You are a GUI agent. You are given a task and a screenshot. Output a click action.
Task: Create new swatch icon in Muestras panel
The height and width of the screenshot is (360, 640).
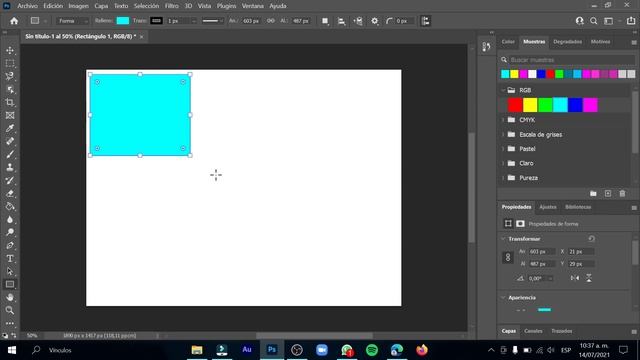coord(608,193)
